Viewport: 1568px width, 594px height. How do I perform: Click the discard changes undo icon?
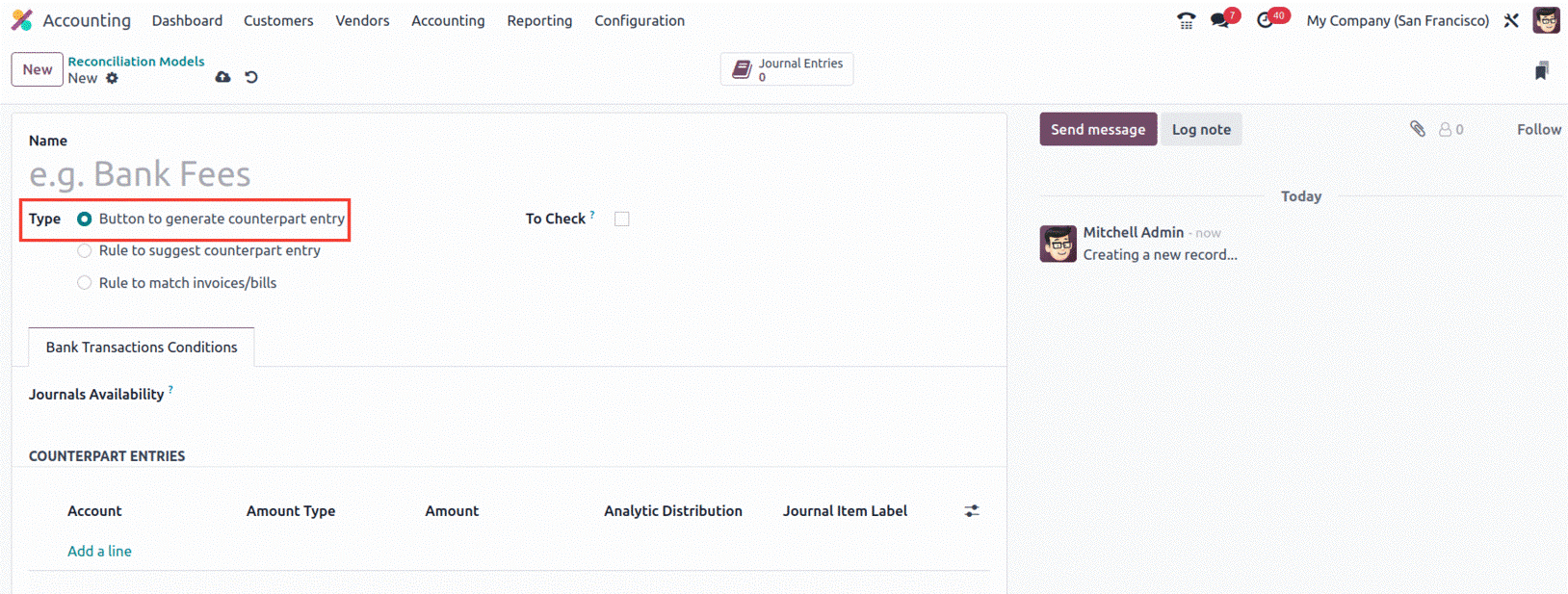click(251, 77)
